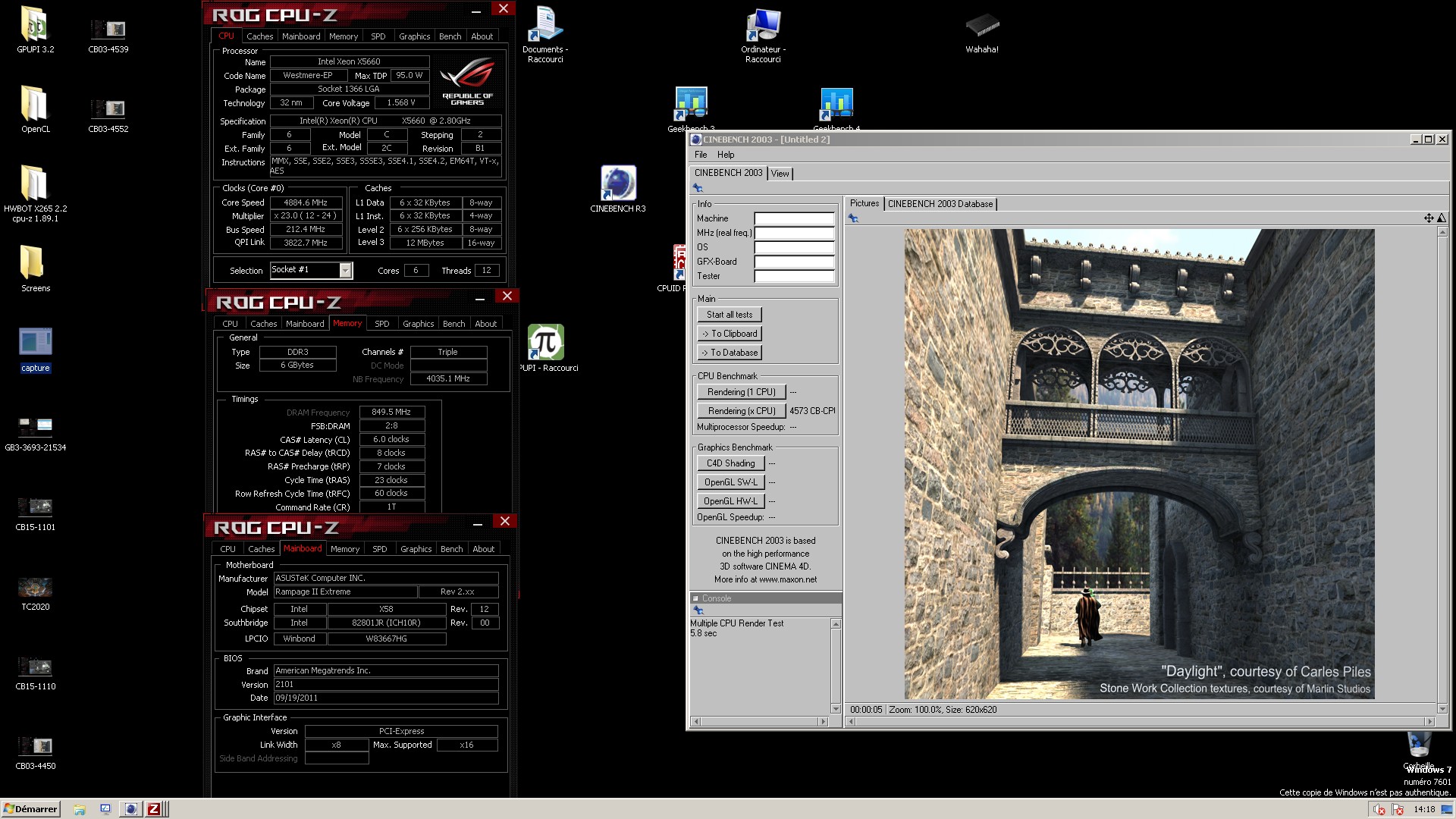This screenshot has width=1456, height=819.
Task: Launch the Geekbench 3 shortcut
Action: click(691, 106)
